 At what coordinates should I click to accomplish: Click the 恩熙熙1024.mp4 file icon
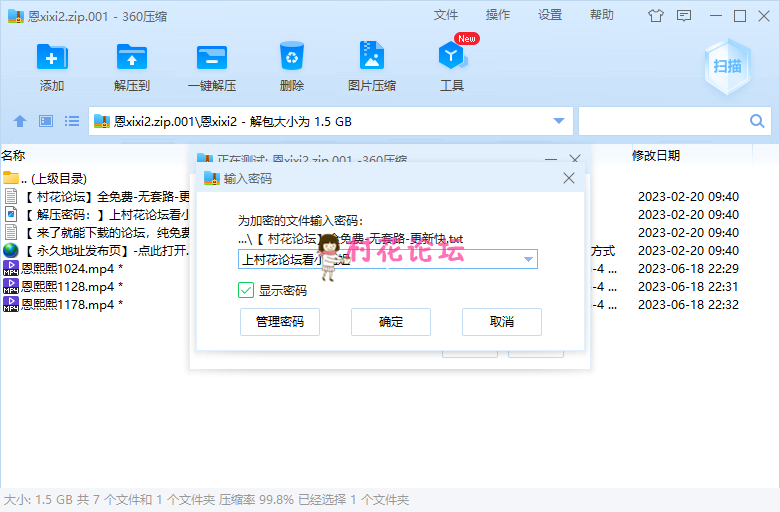coord(10,268)
